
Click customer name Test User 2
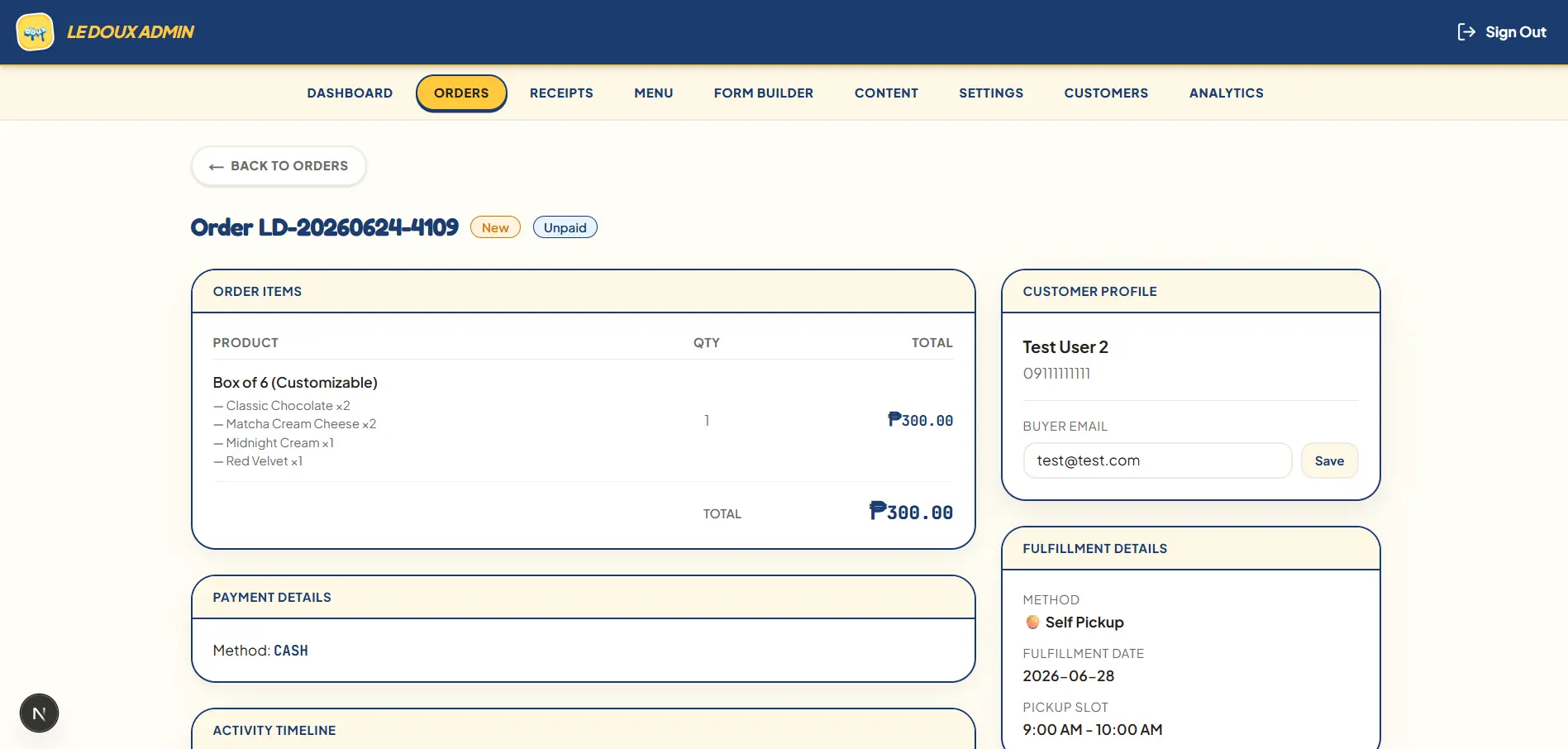(x=1065, y=347)
